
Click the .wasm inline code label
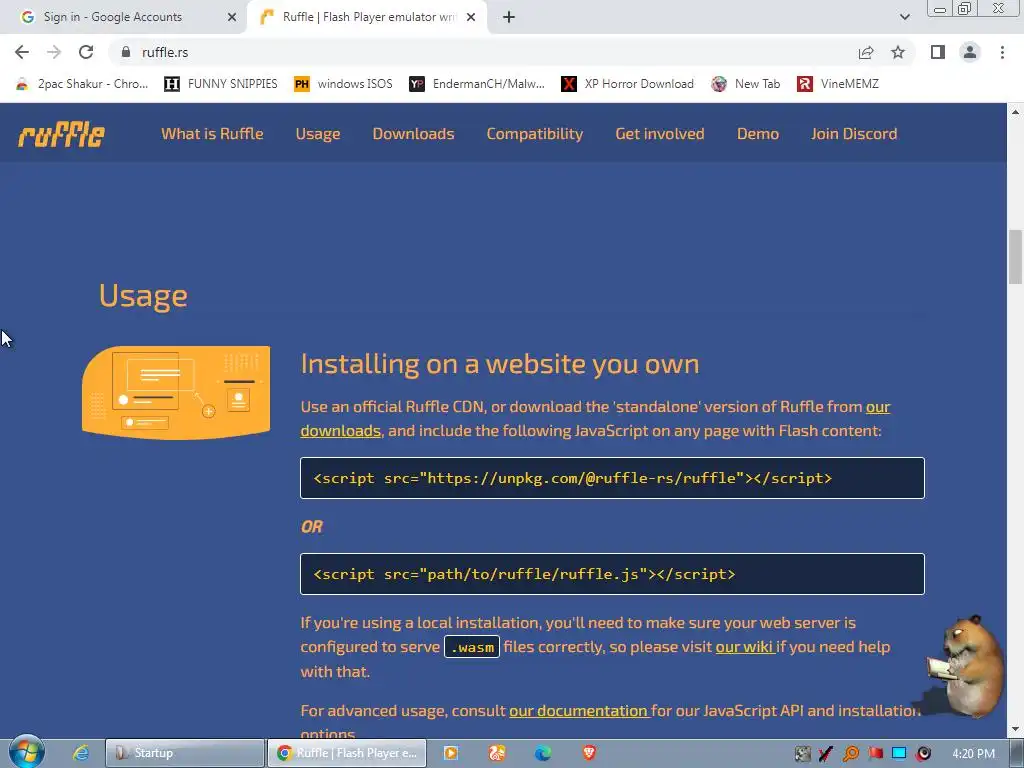tap(472, 647)
